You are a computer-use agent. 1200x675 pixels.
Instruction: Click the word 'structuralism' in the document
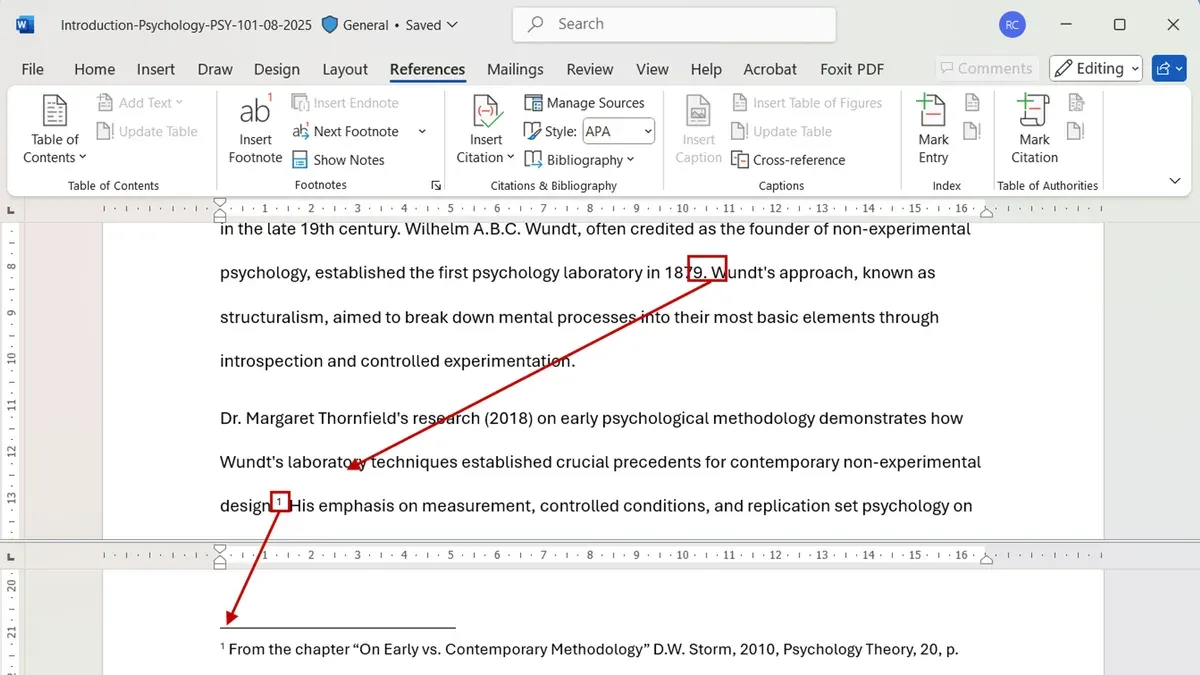click(272, 317)
